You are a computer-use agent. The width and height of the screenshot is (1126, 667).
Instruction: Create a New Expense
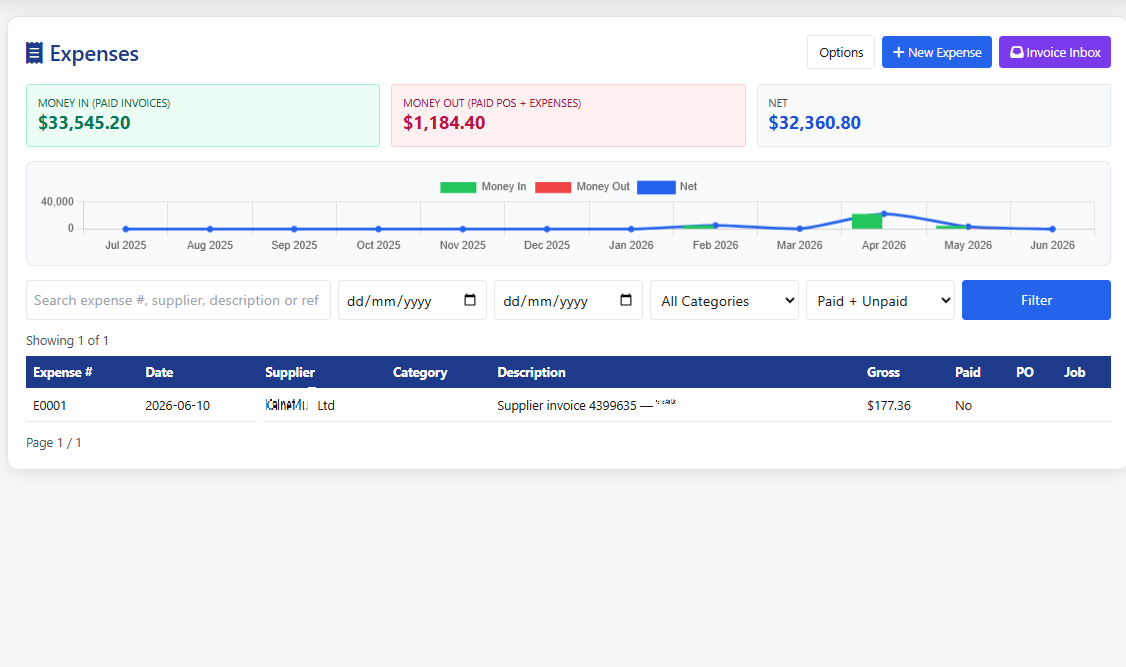(936, 52)
